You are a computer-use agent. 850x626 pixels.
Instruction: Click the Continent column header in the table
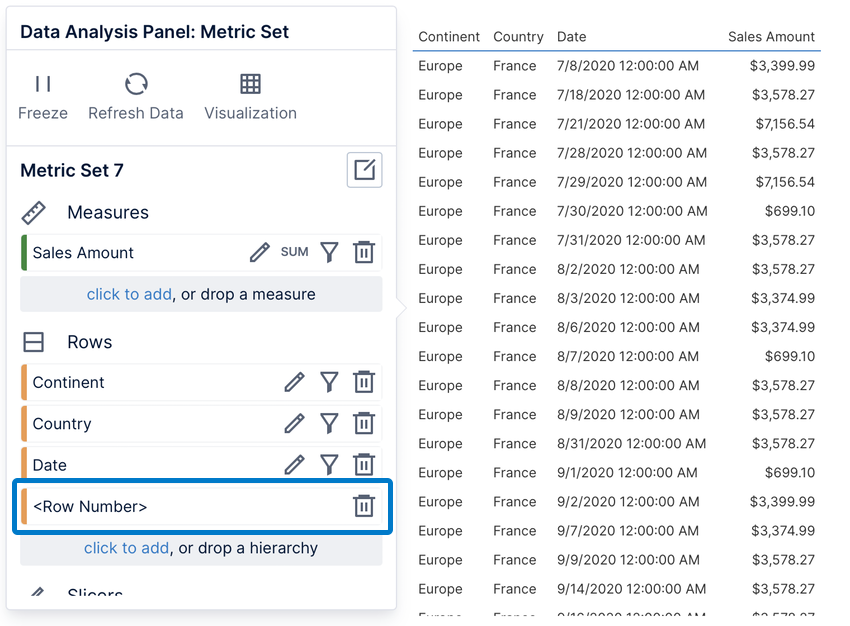coord(448,37)
